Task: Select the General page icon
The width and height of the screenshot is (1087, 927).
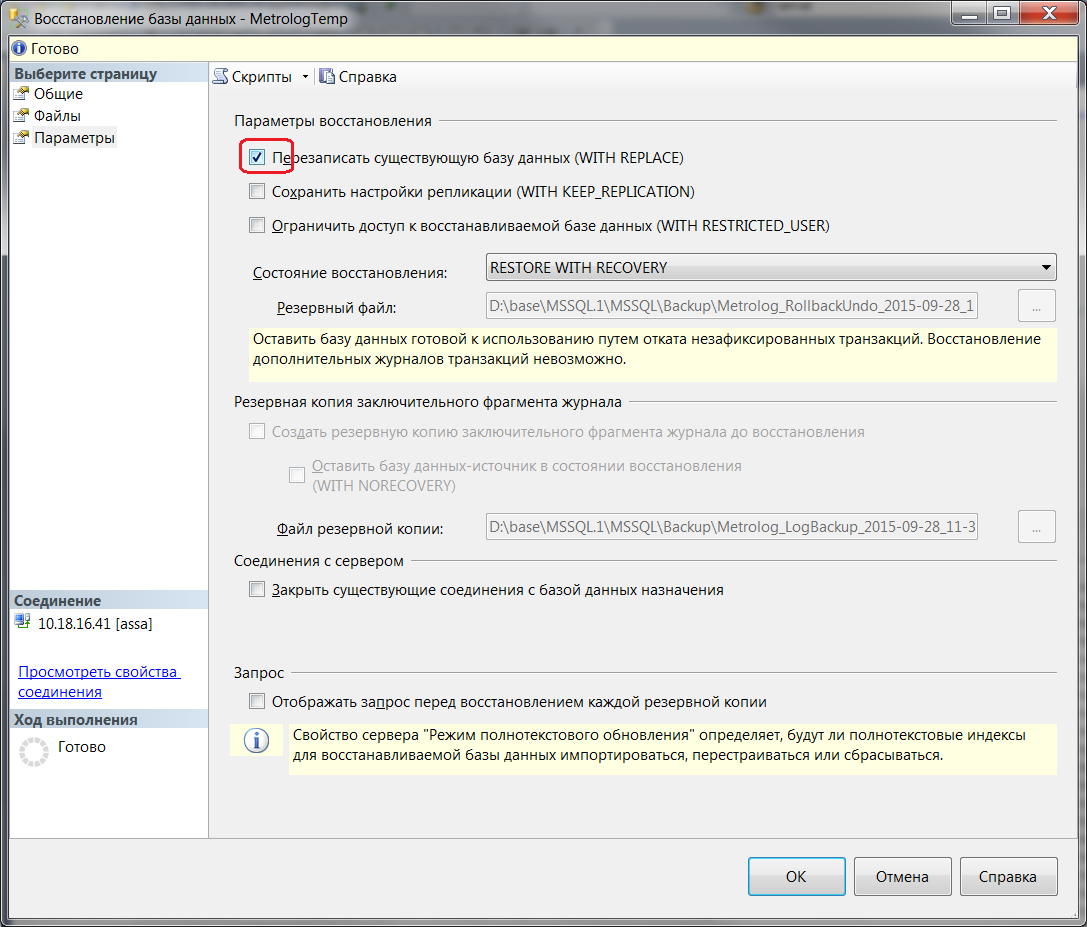Action: (22, 94)
